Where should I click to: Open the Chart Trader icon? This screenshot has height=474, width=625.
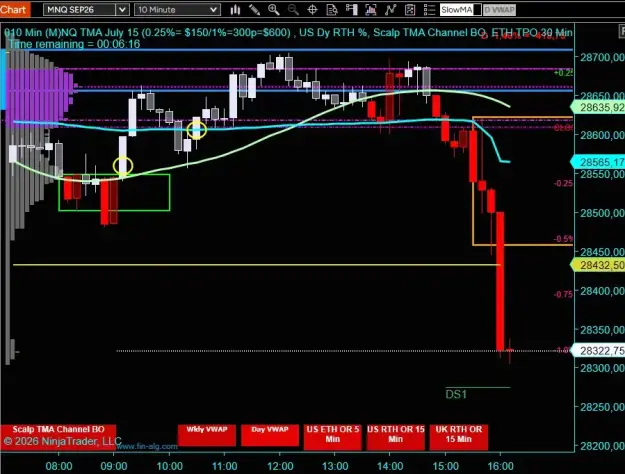point(351,10)
